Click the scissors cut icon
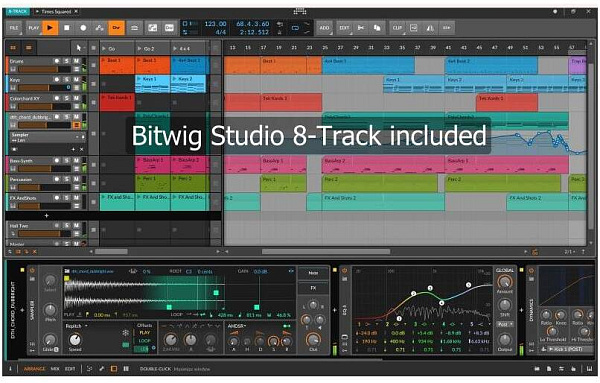This screenshot has width=600, height=383. tap(360, 28)
